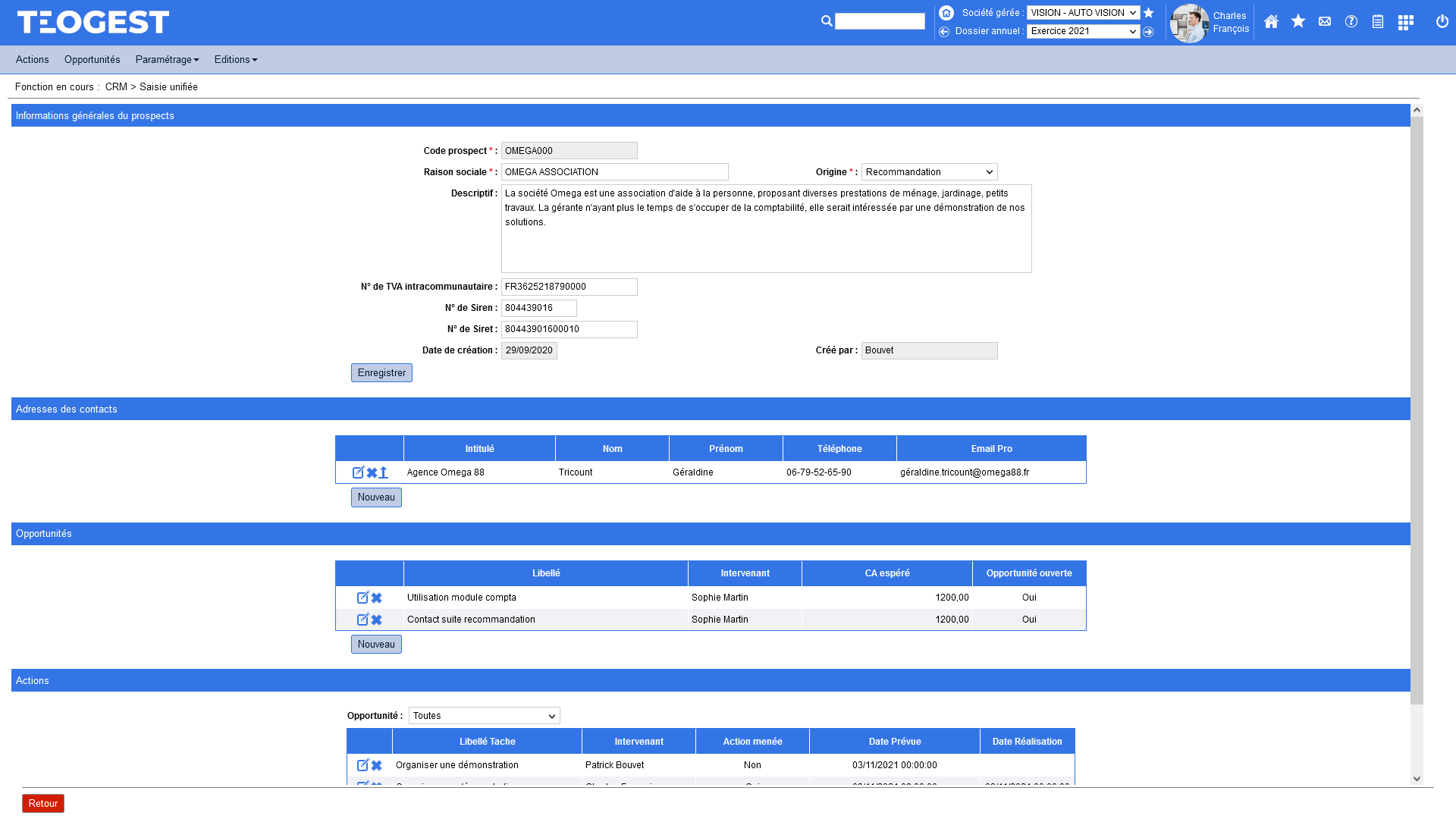Delete the Contact suite recommandation opportunity
This screenshot has width=1456, height=819.
[377, 620]
